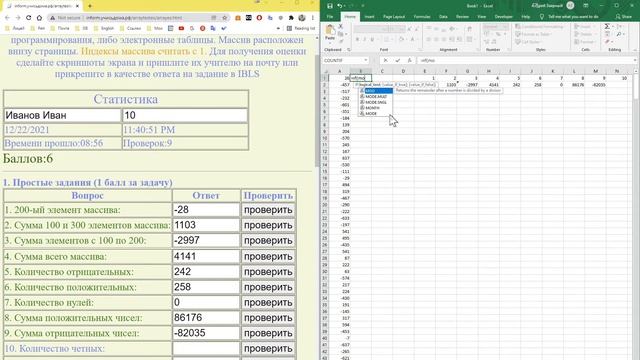This screenshot has height=360, width=640.
Task: Open the Chrome three-dot menu
Action: (313, 18)
